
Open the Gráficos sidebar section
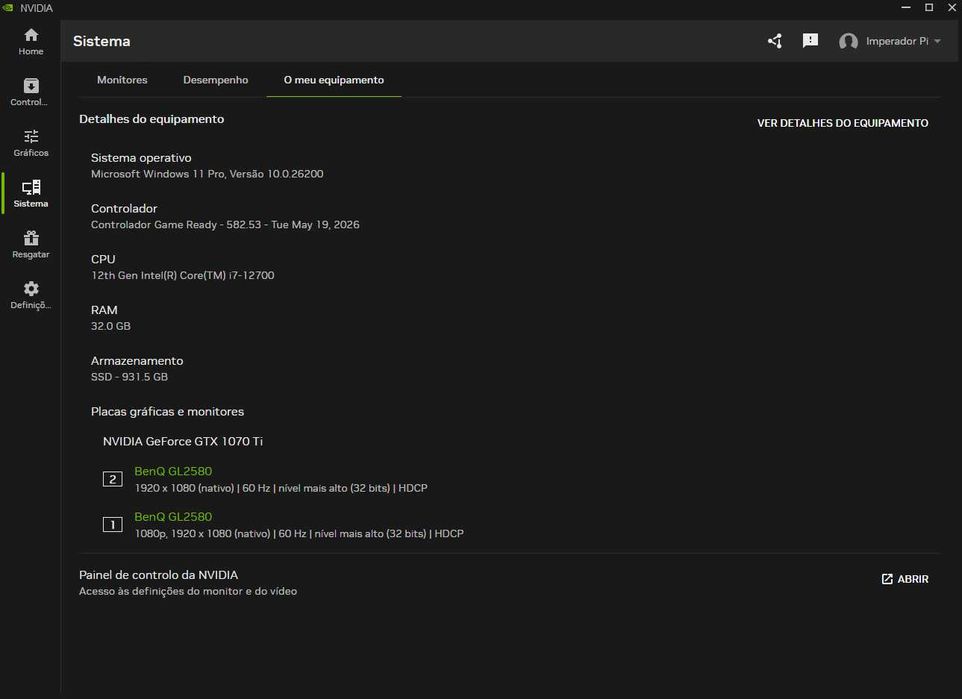pos(31,143)
